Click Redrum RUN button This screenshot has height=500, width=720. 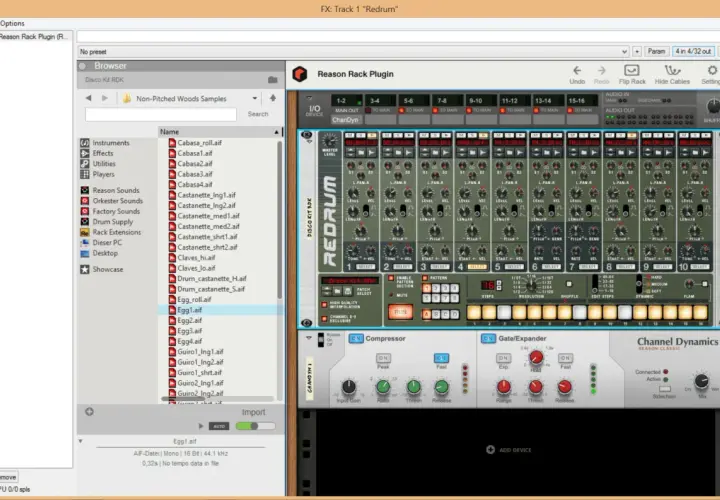(400, 312)
